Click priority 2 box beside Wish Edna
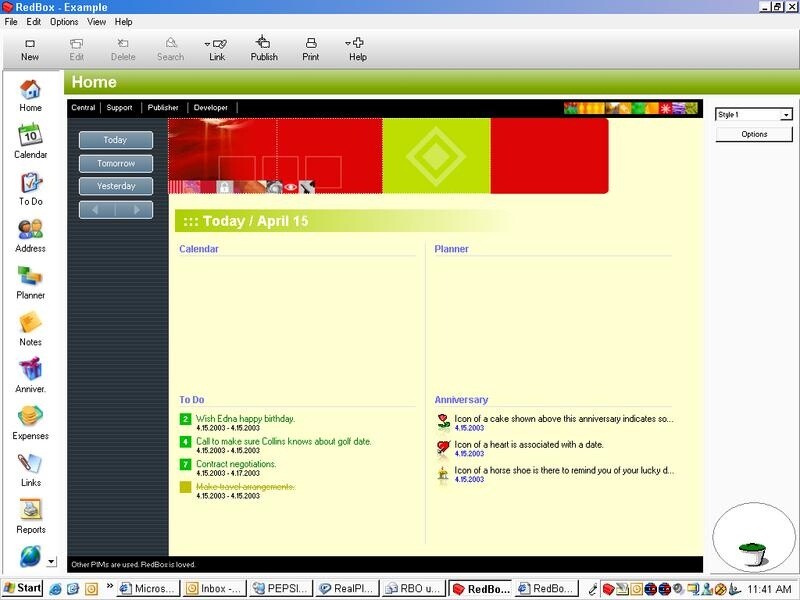The width and height of the screenshot is (800, 600). click(185, 419)
